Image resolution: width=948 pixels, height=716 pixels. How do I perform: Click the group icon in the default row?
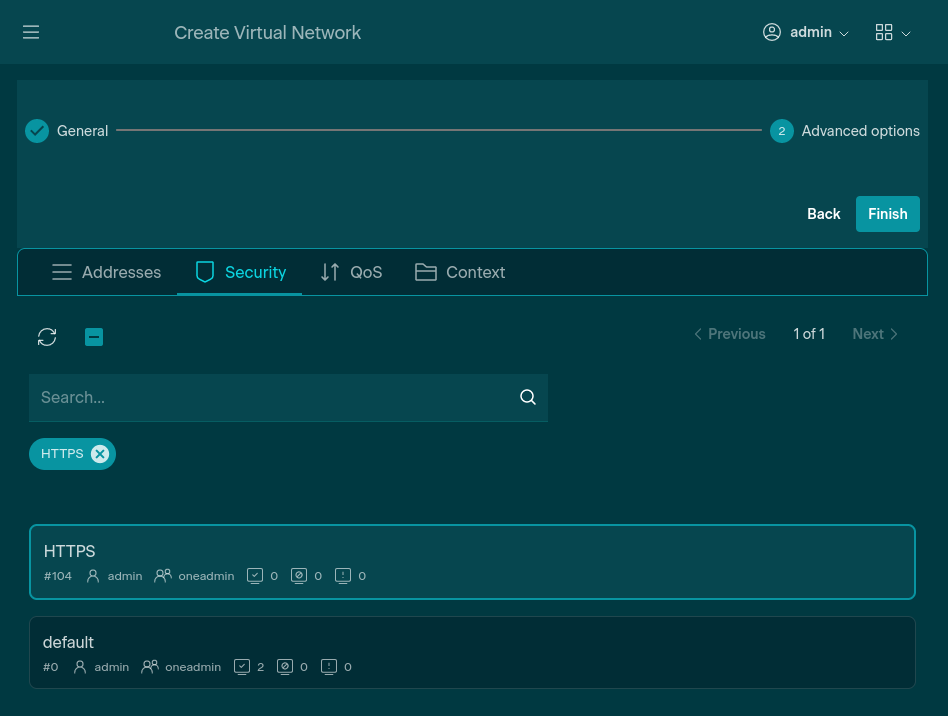(150, 667)
